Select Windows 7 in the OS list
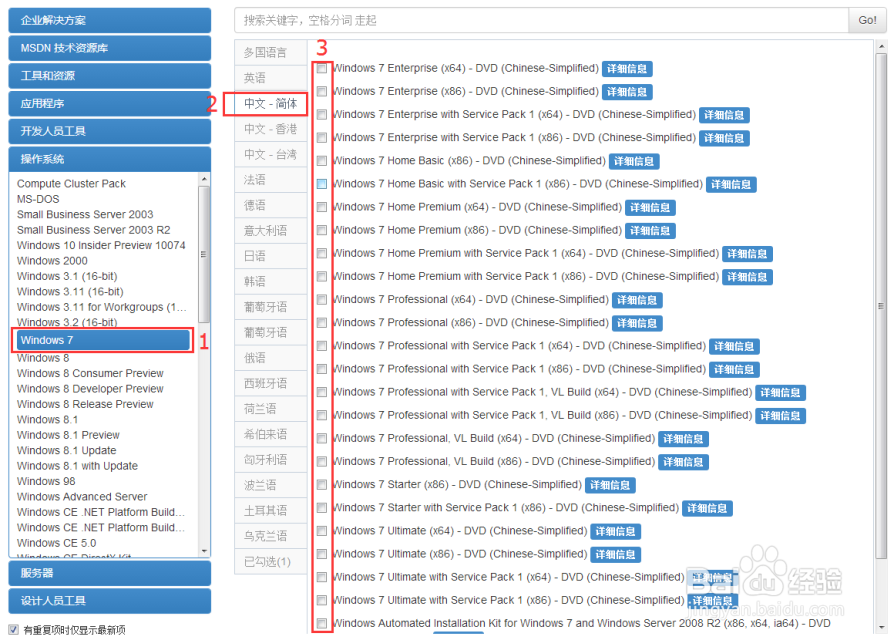 [x=103, y=340]
